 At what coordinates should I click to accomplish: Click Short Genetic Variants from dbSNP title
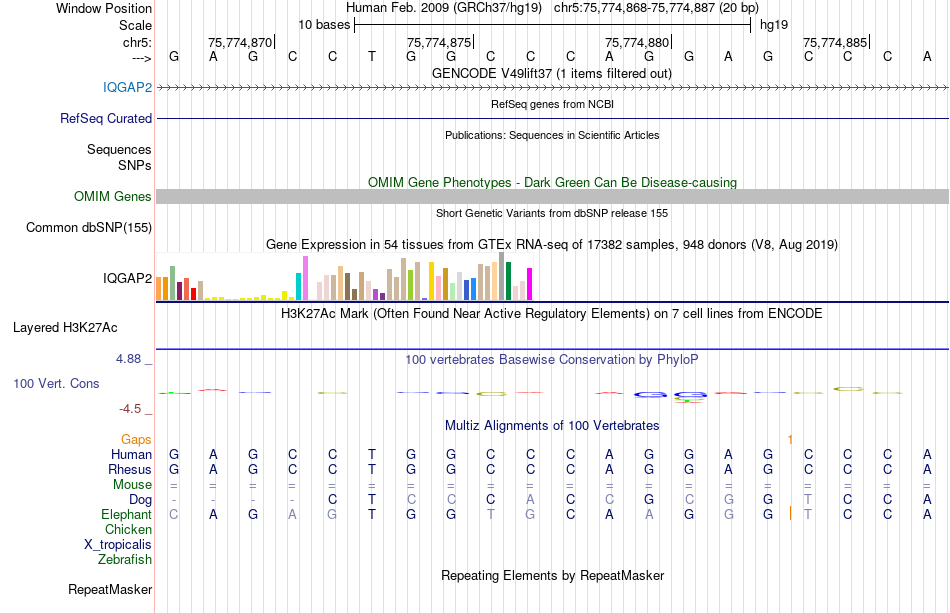click(x=552, y=213)
